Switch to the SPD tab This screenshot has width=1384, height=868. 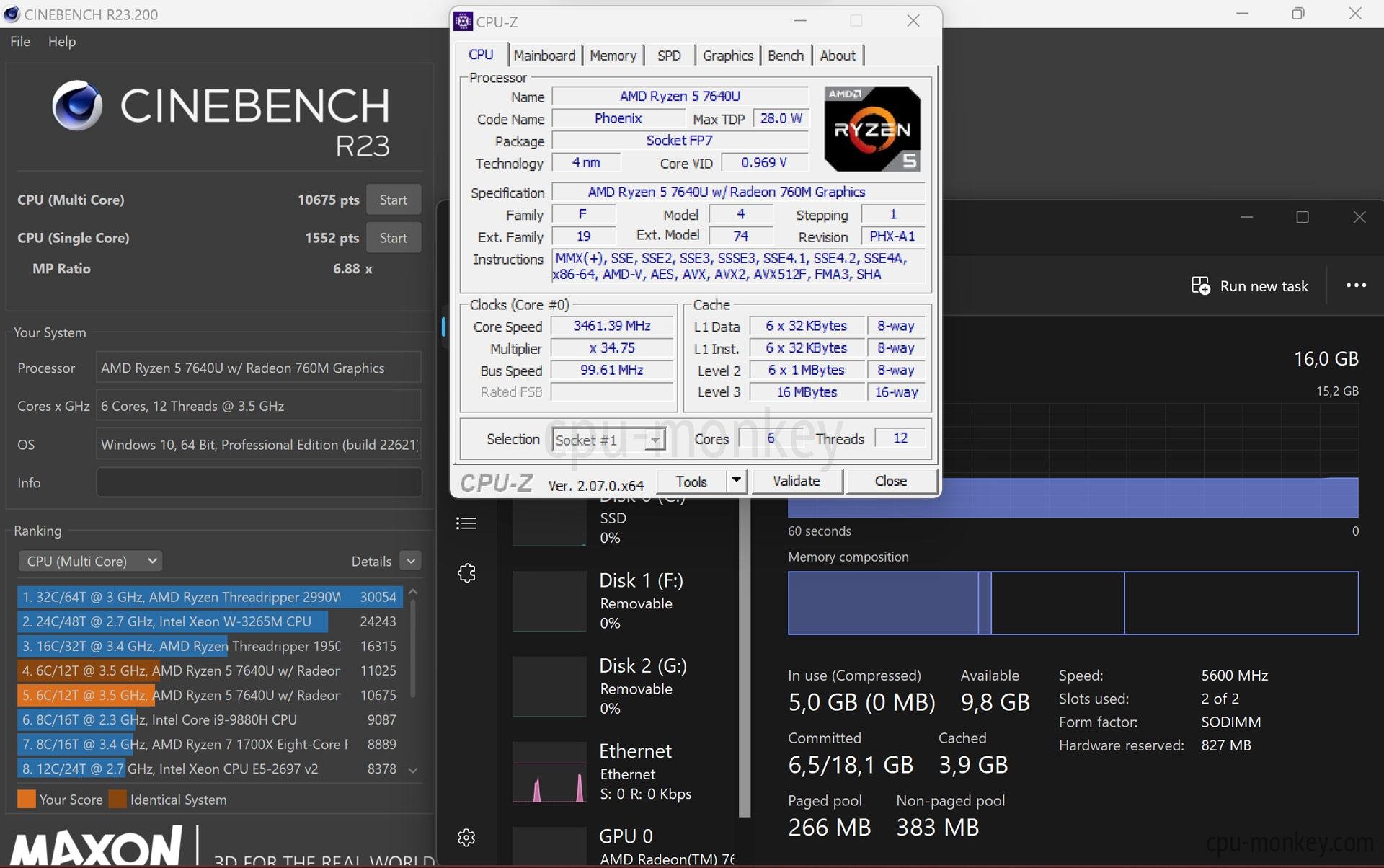(x=669, y=56)
